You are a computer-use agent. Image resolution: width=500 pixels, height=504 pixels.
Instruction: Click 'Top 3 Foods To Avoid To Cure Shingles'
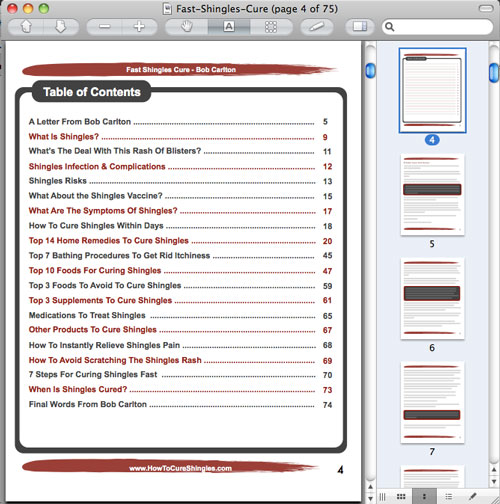(105, 285)
